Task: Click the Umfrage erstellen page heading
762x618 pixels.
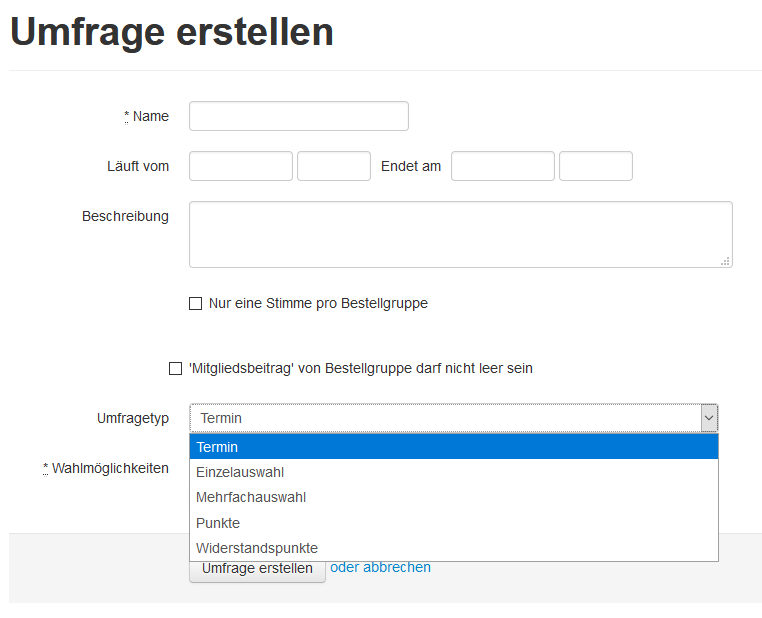Action: tap(171, 32)
